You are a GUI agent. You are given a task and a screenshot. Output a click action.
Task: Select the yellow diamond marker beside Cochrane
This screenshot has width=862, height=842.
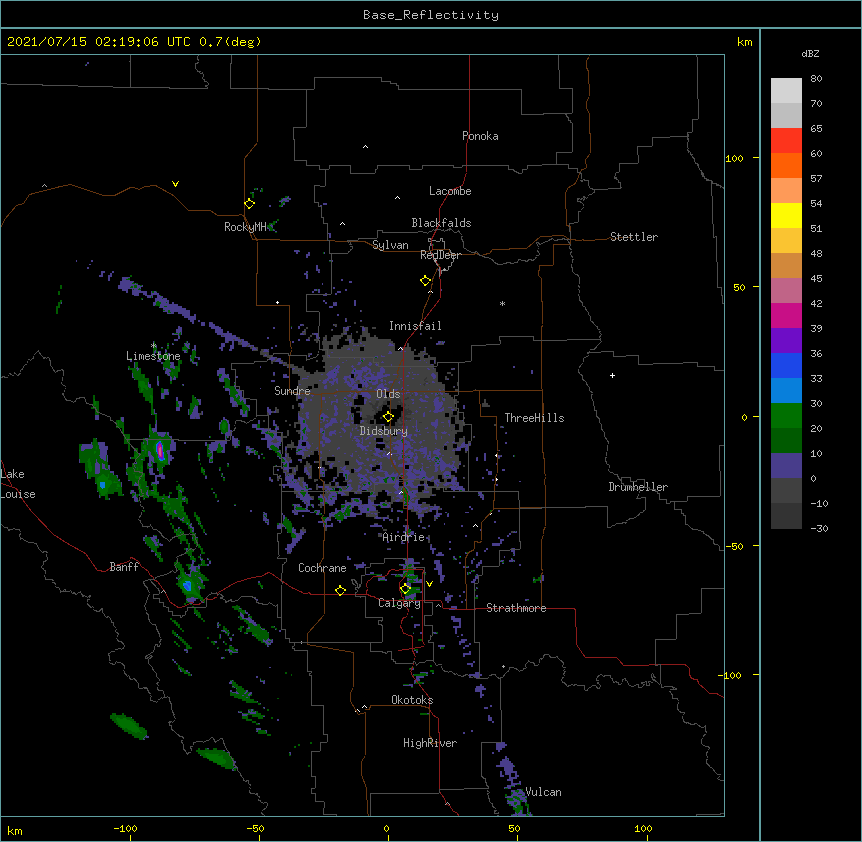(x=340, y=590)
